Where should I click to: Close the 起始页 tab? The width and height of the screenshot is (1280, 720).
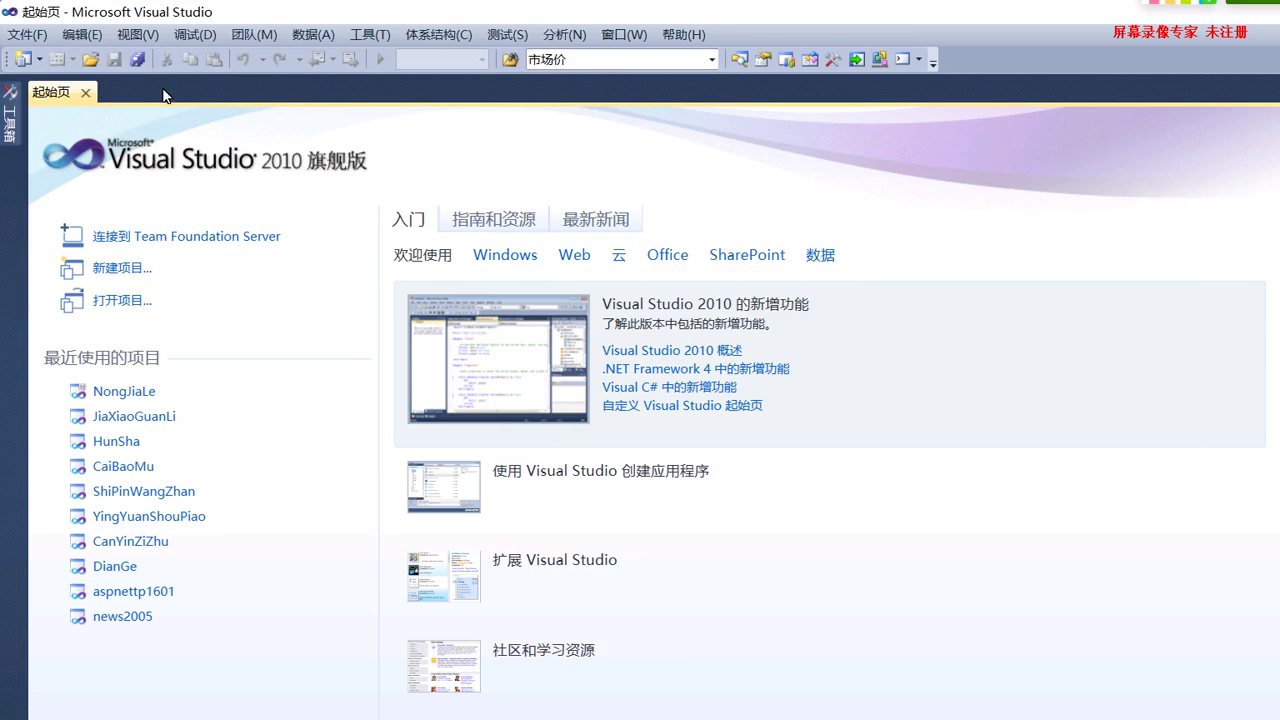(x=86, y=93)
